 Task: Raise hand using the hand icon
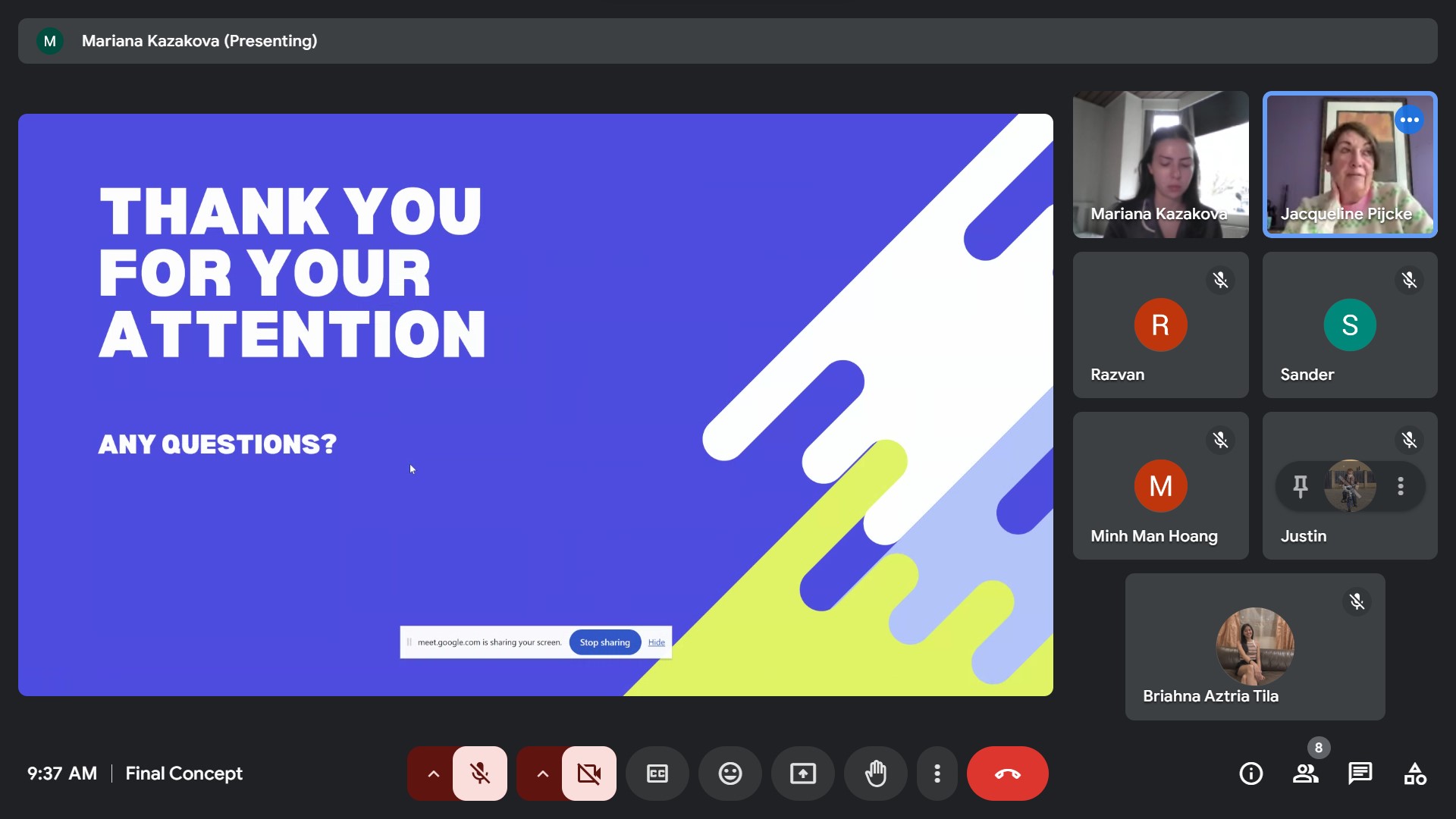[875, 773]
